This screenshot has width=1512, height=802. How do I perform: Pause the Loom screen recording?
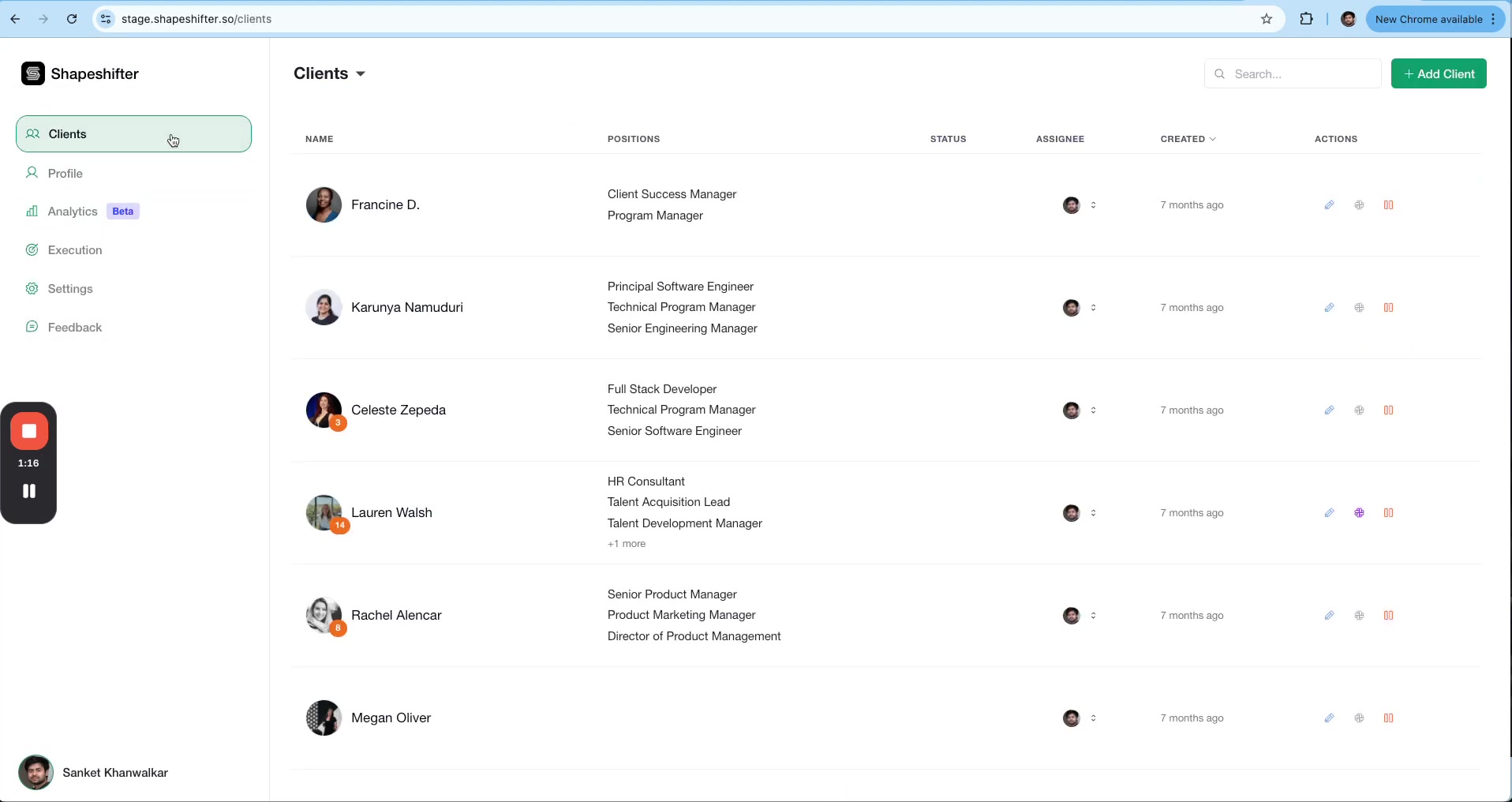pos(28,490)
